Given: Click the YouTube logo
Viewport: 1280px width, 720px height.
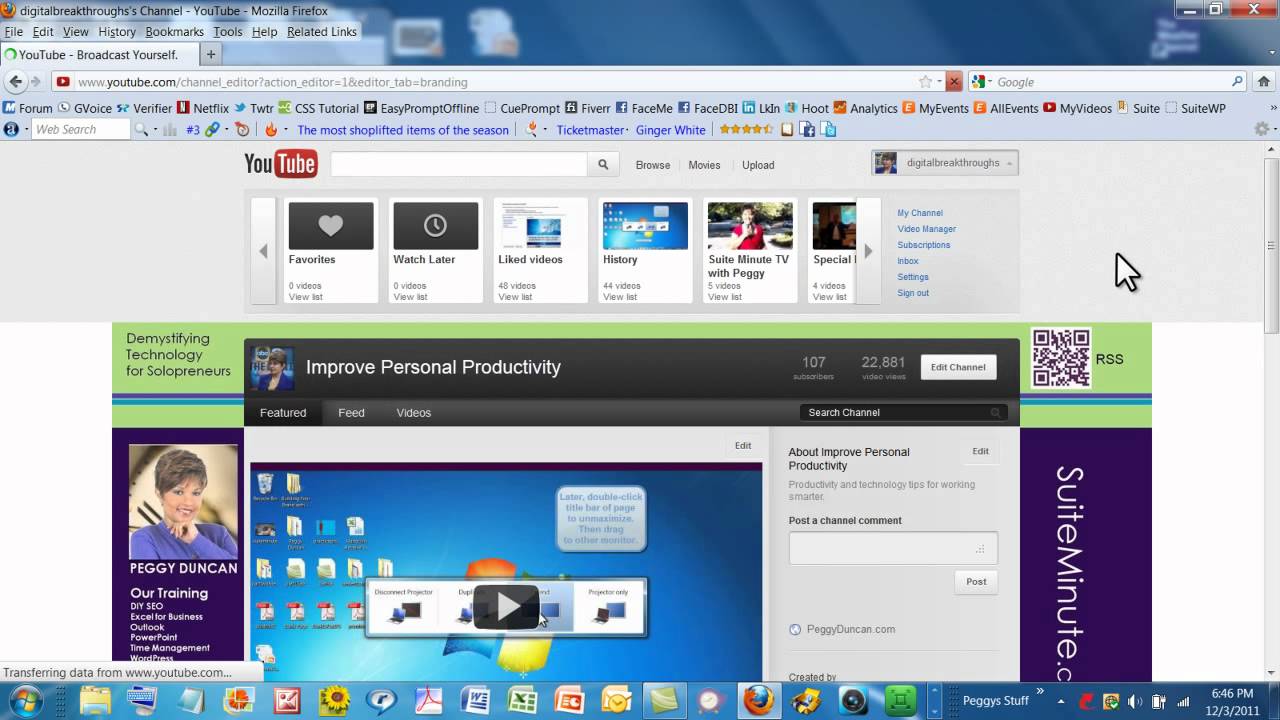Looking at the screenshot, I should 281,163.
